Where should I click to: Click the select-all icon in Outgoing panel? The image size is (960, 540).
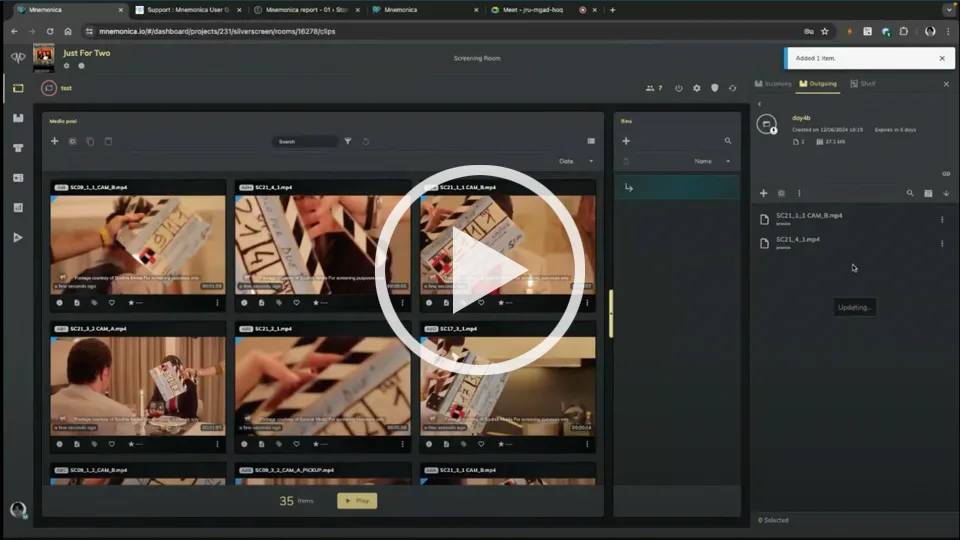(x=781, y=193)
